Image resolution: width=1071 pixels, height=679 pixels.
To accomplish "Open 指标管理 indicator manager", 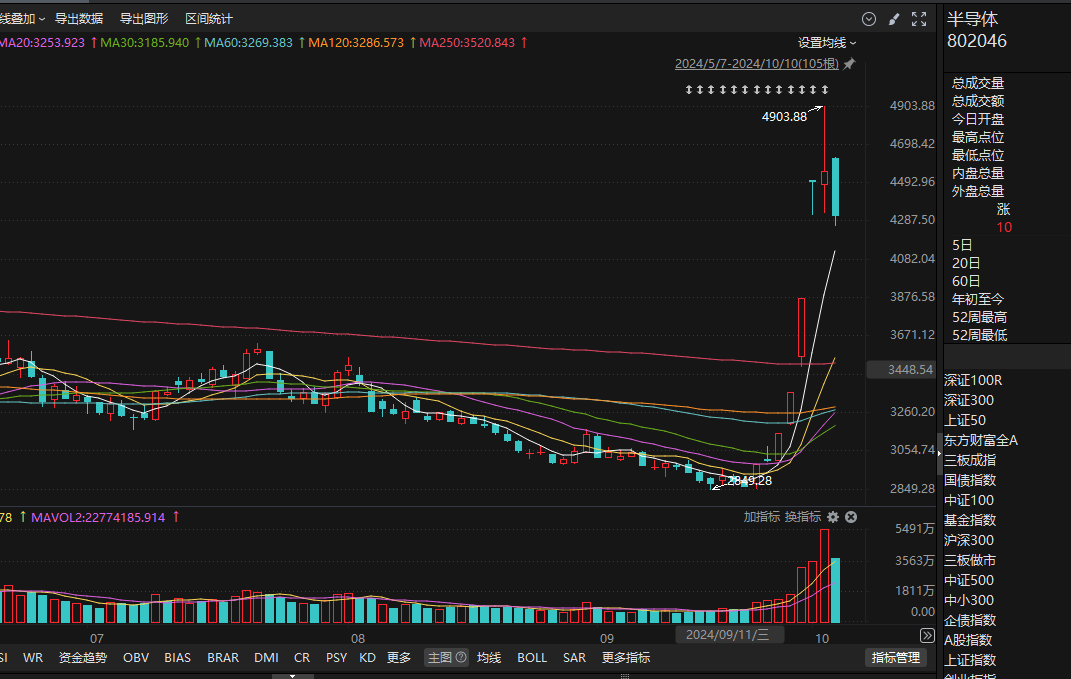I will click(x=895, y=658).
